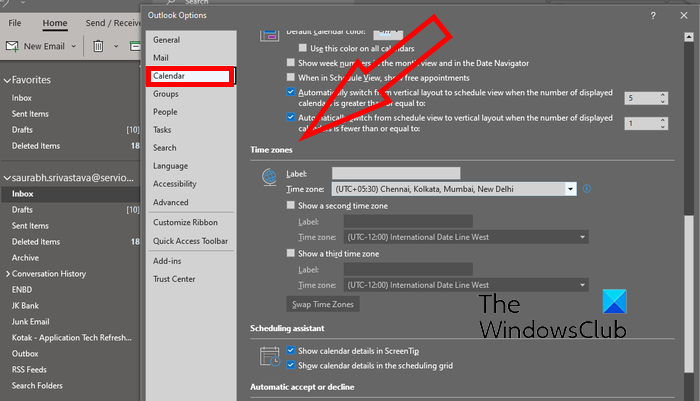This screenshot has height=401, width=700.
Task: Click the scrollbar up arrow in Outlook Options
Action: tap(688, 37)
